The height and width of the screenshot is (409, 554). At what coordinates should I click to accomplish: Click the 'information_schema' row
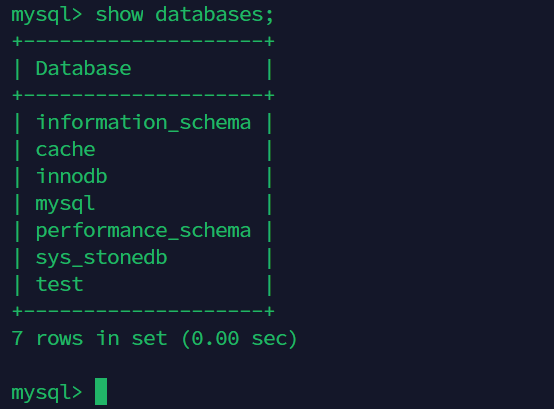pyautogui.click(x=143, y=123)
